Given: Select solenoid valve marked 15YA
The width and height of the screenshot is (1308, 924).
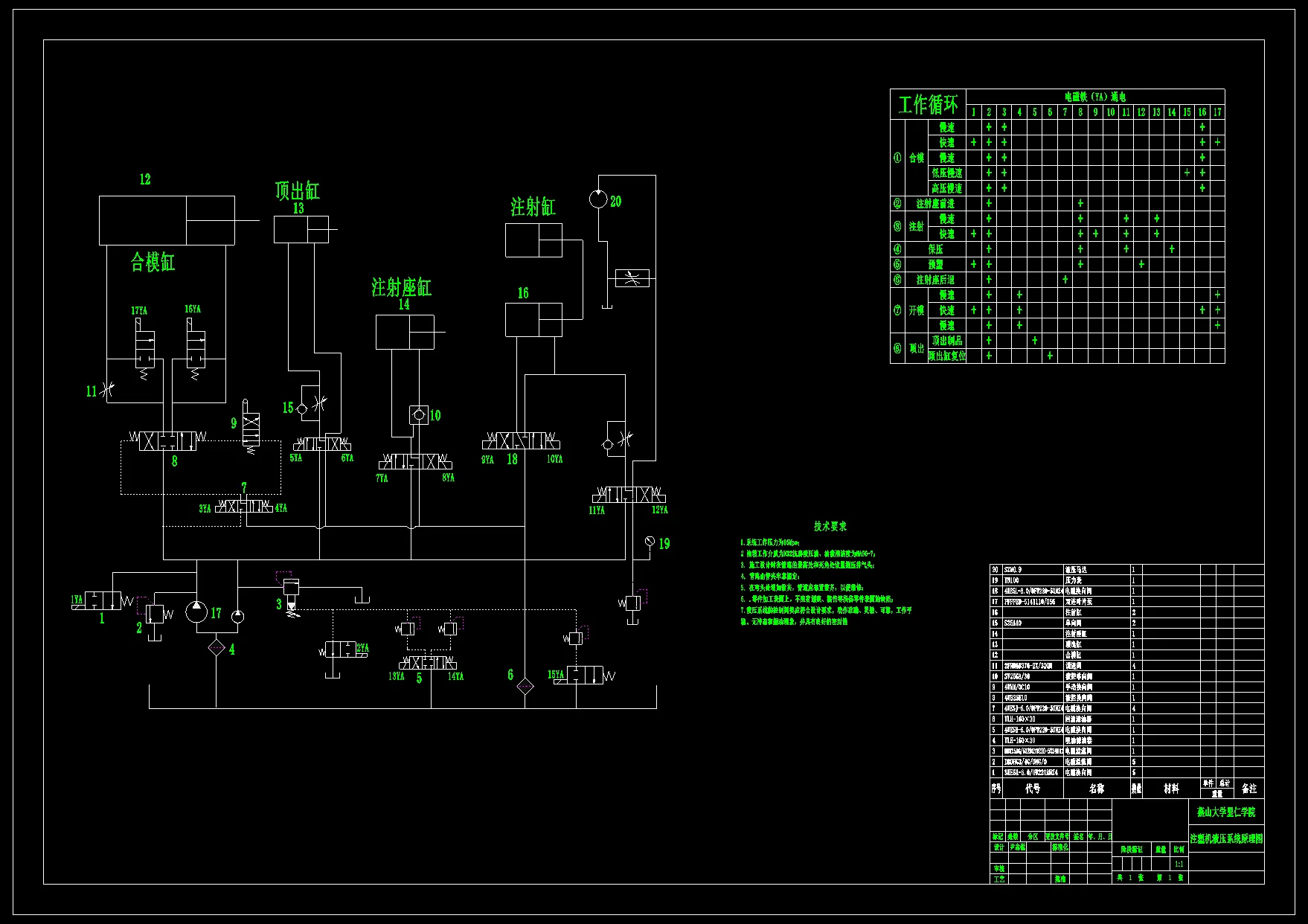Looking at the screenshot, I should coord(586,675).
